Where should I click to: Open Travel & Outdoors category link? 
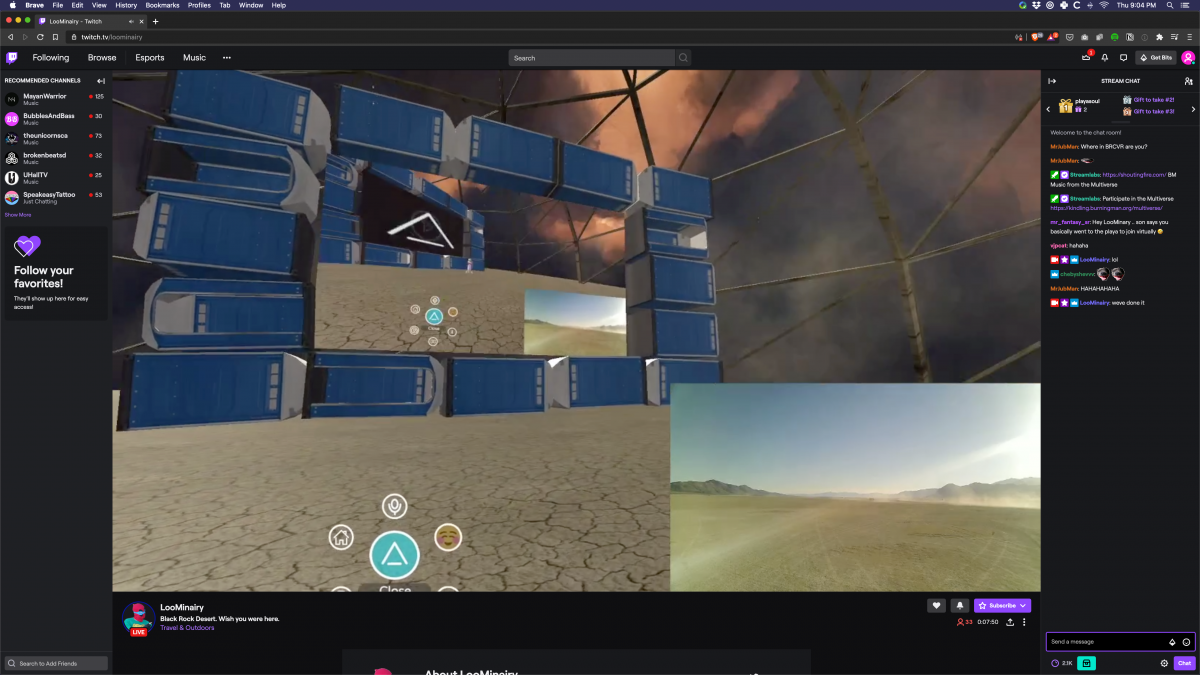tap(187, 628)
